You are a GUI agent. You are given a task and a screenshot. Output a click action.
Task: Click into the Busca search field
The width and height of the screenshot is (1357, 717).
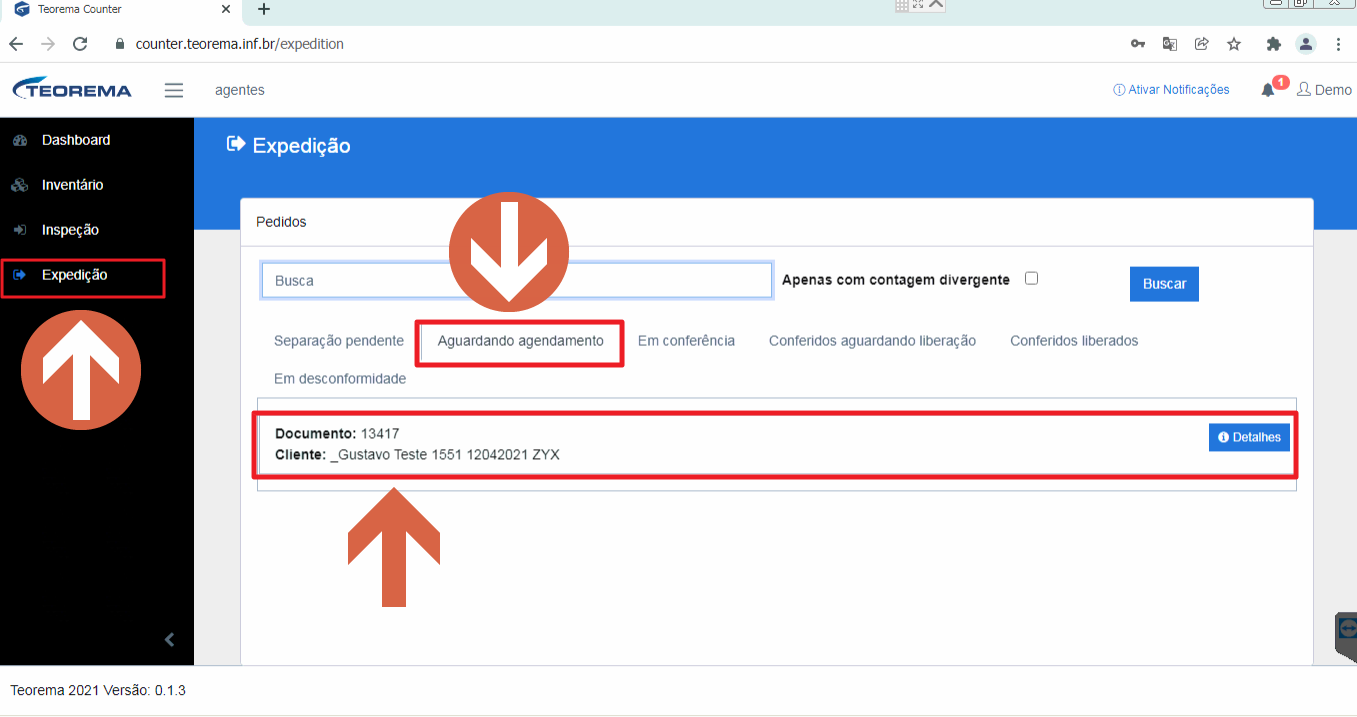click(x=517, y=281)
